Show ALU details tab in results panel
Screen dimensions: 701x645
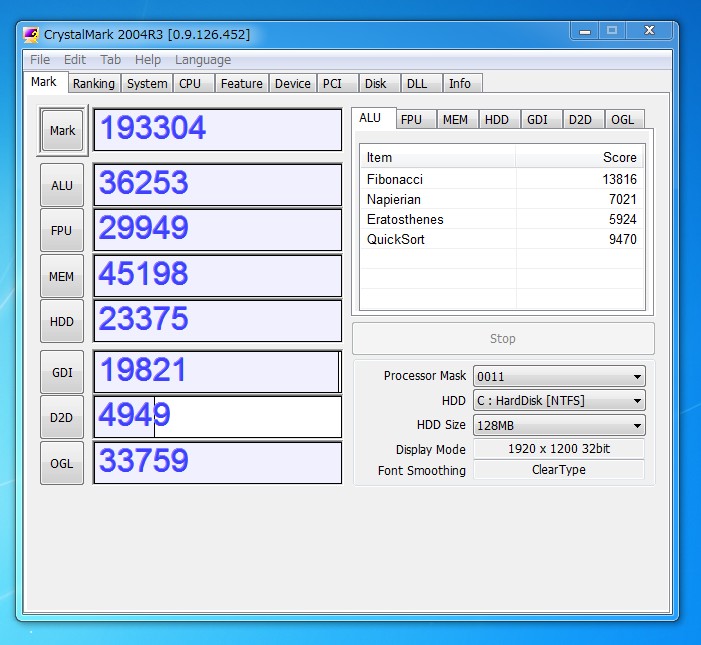(x=373, y=118)
